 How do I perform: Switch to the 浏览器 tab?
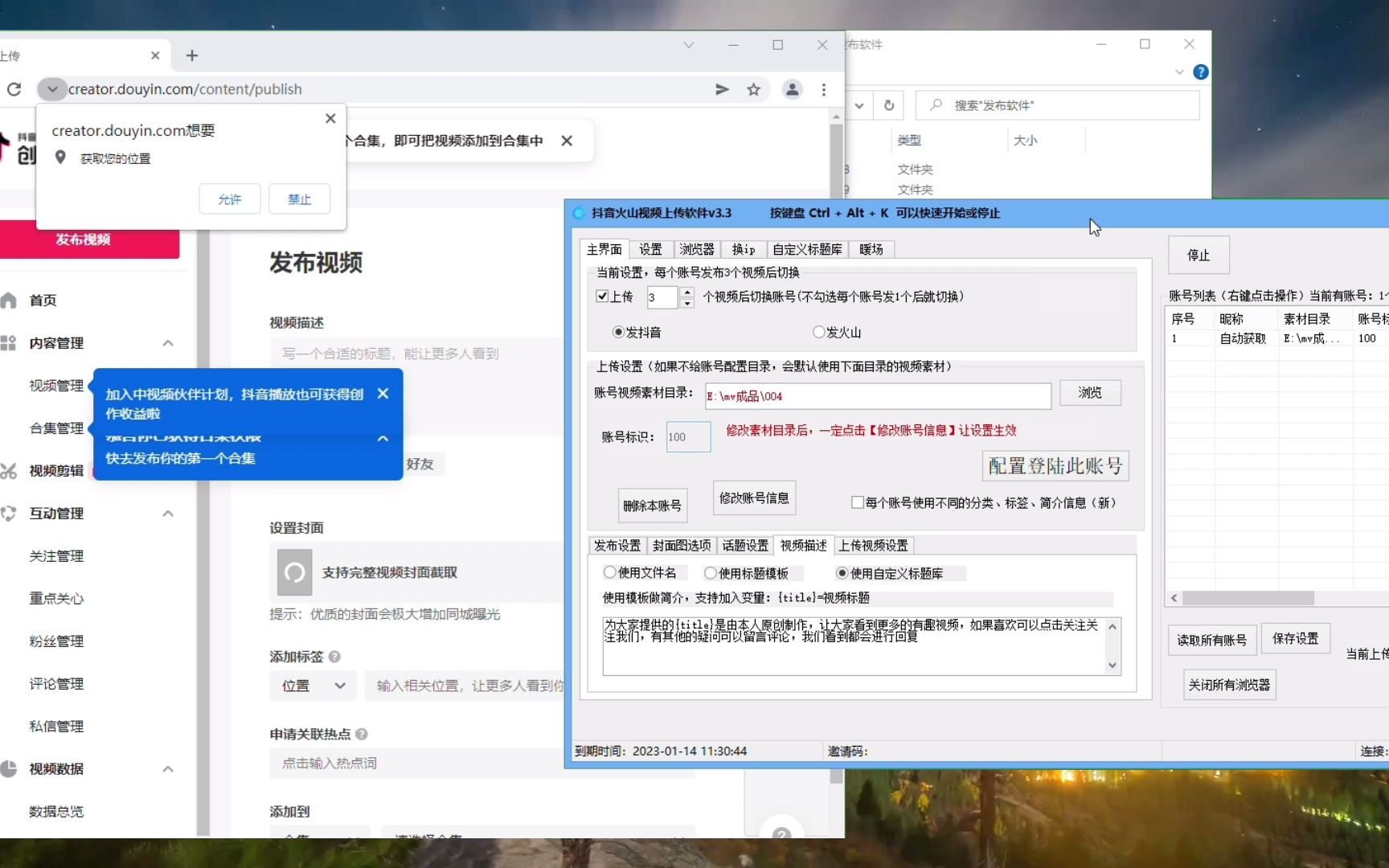pyautogui.click(x=696, y=249)
